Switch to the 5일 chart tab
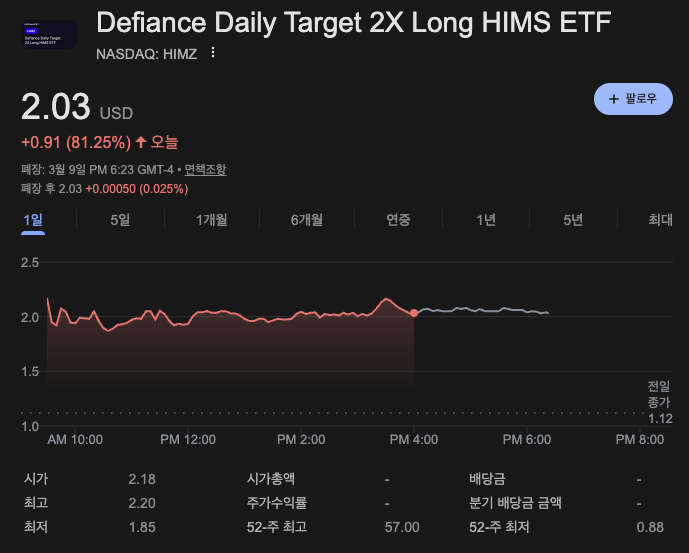This screenshot has height=553, width=689. coord(120,219)
